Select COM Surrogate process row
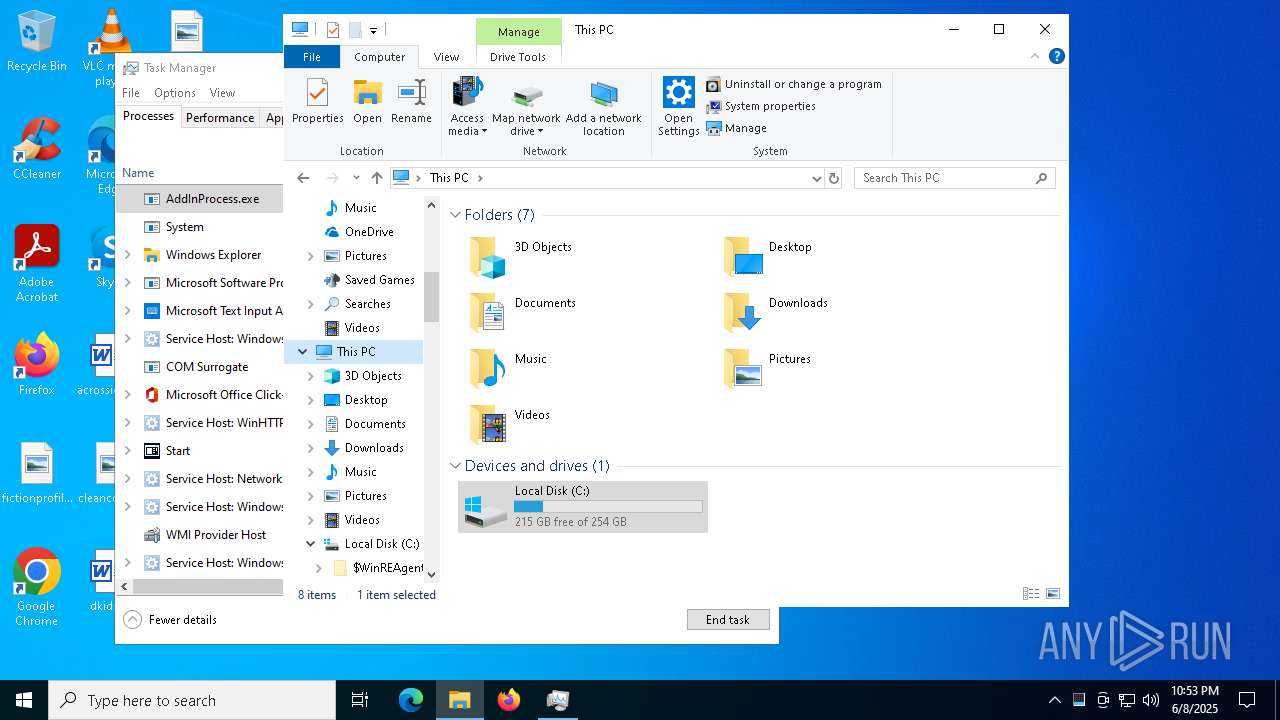Image resolution: width=1280 pixels, height=720 pixels. [x=200, y=367]
